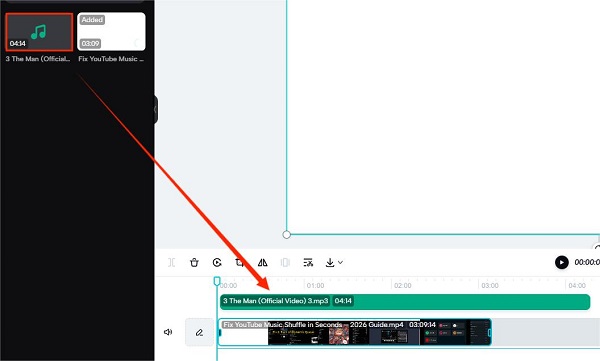Click the download clip icon
The height and width of the screenshot is (361, 600).
tap(330, 263)
